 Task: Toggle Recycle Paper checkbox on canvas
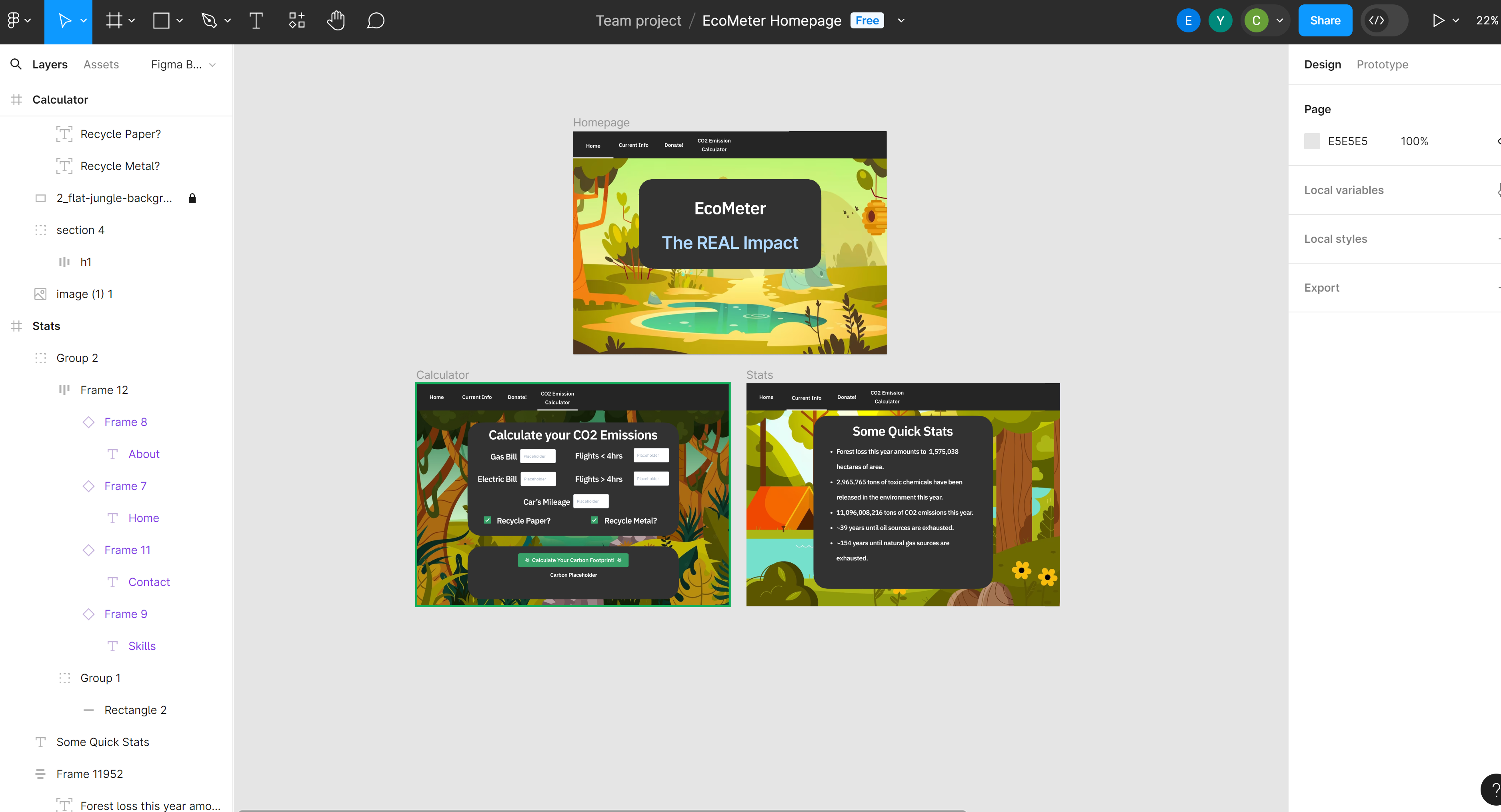click(487, 520)
